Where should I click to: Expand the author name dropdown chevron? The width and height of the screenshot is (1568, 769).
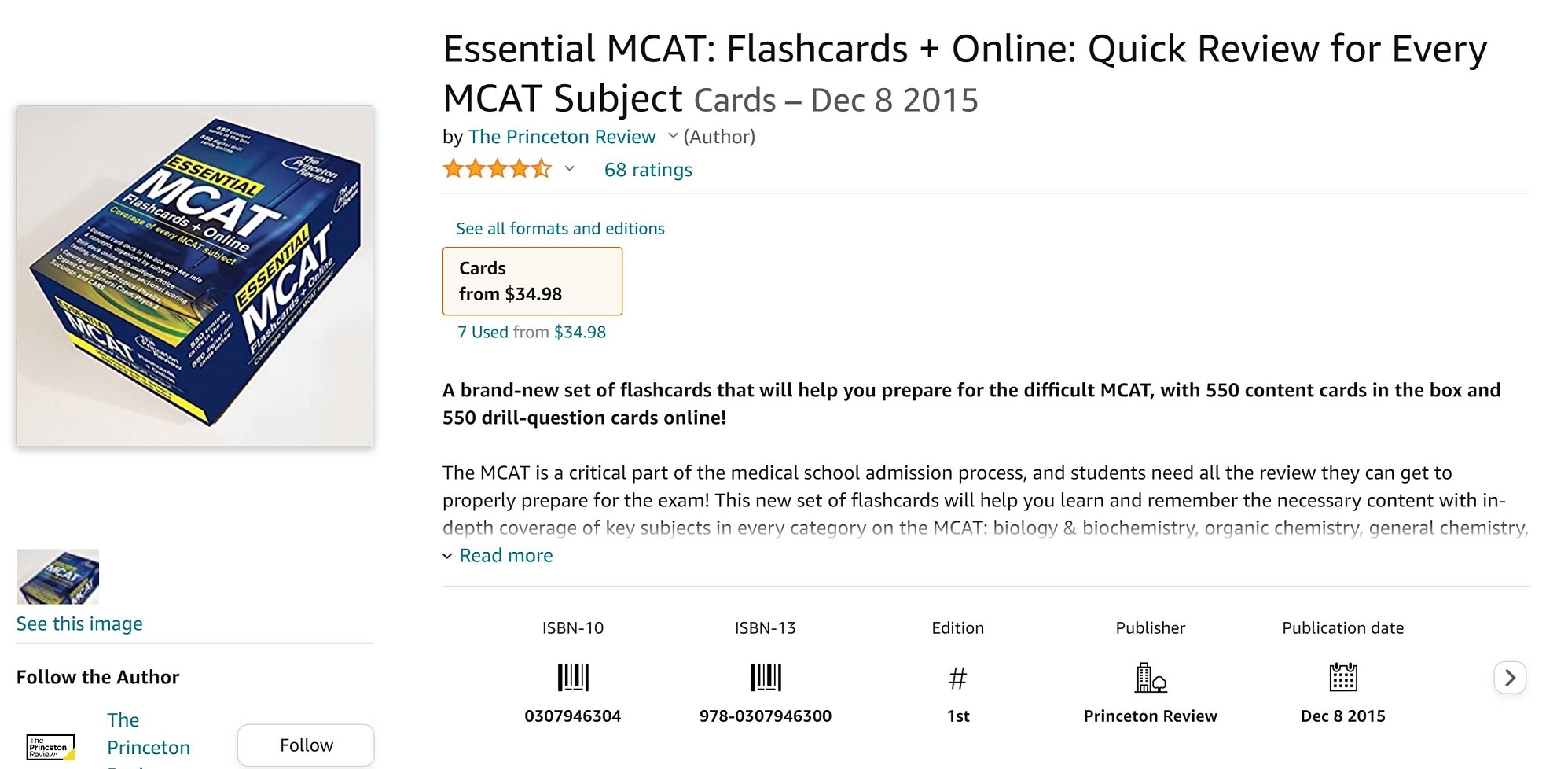(x=673, y=136)
